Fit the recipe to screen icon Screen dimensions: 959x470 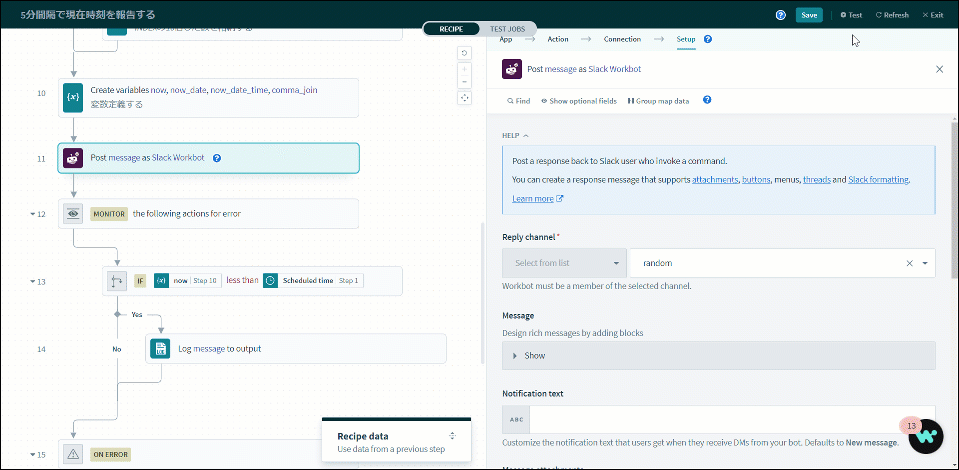click(465, 98)
